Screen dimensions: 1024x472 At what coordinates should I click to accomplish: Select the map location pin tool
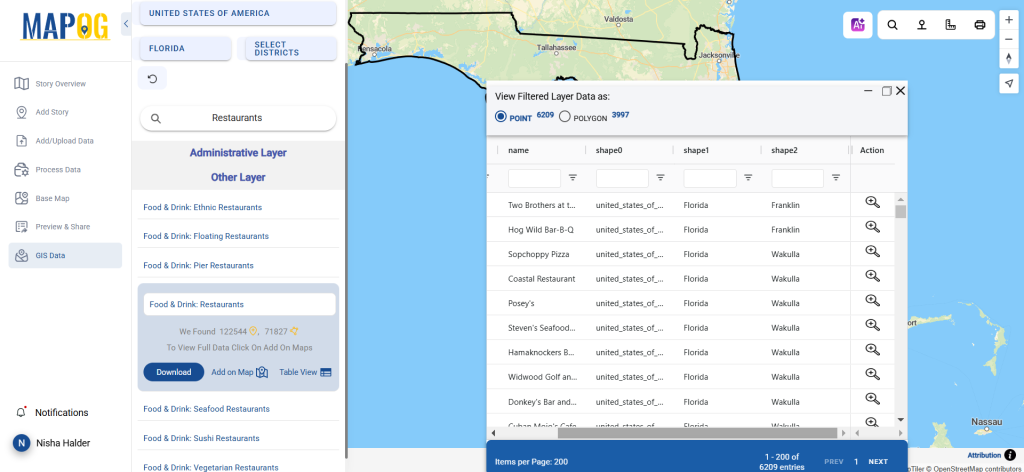click(921, 25)
